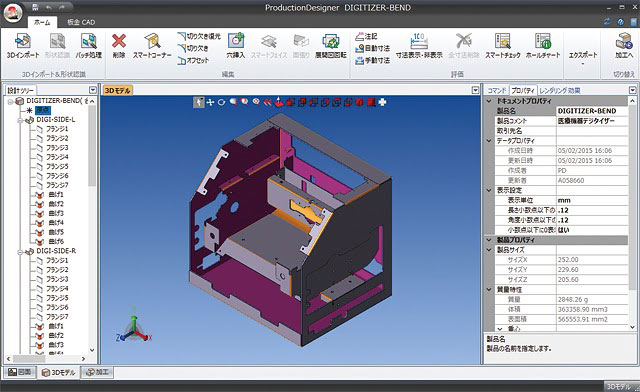This screenshot has height=392, width=640.
Task: Collapse the データプロパティ group
Action: point(489,140)
